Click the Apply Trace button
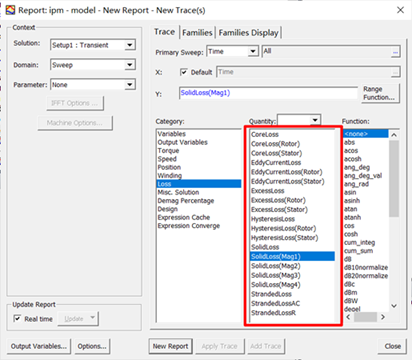 click(x=219, y=346)
